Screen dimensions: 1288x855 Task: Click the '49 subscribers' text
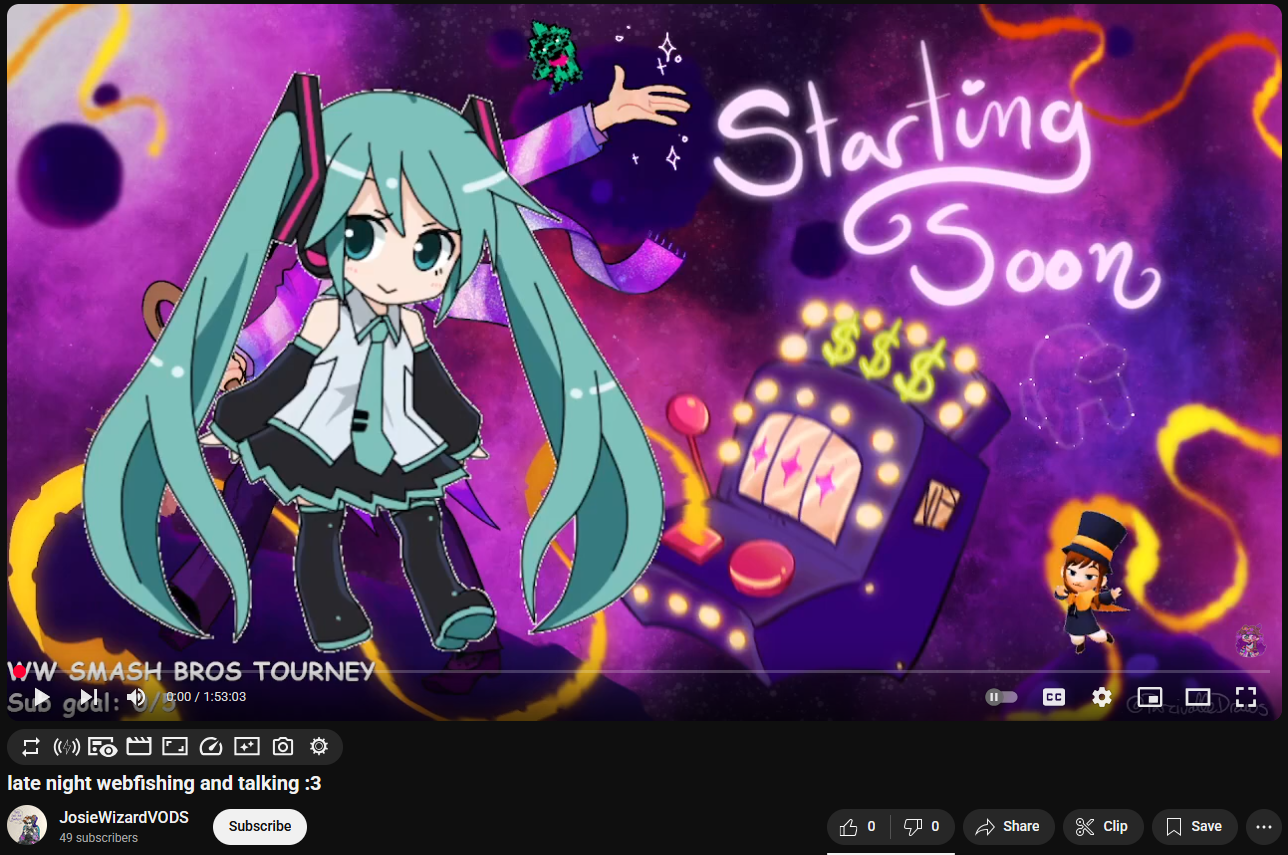(x=98, y=838)
